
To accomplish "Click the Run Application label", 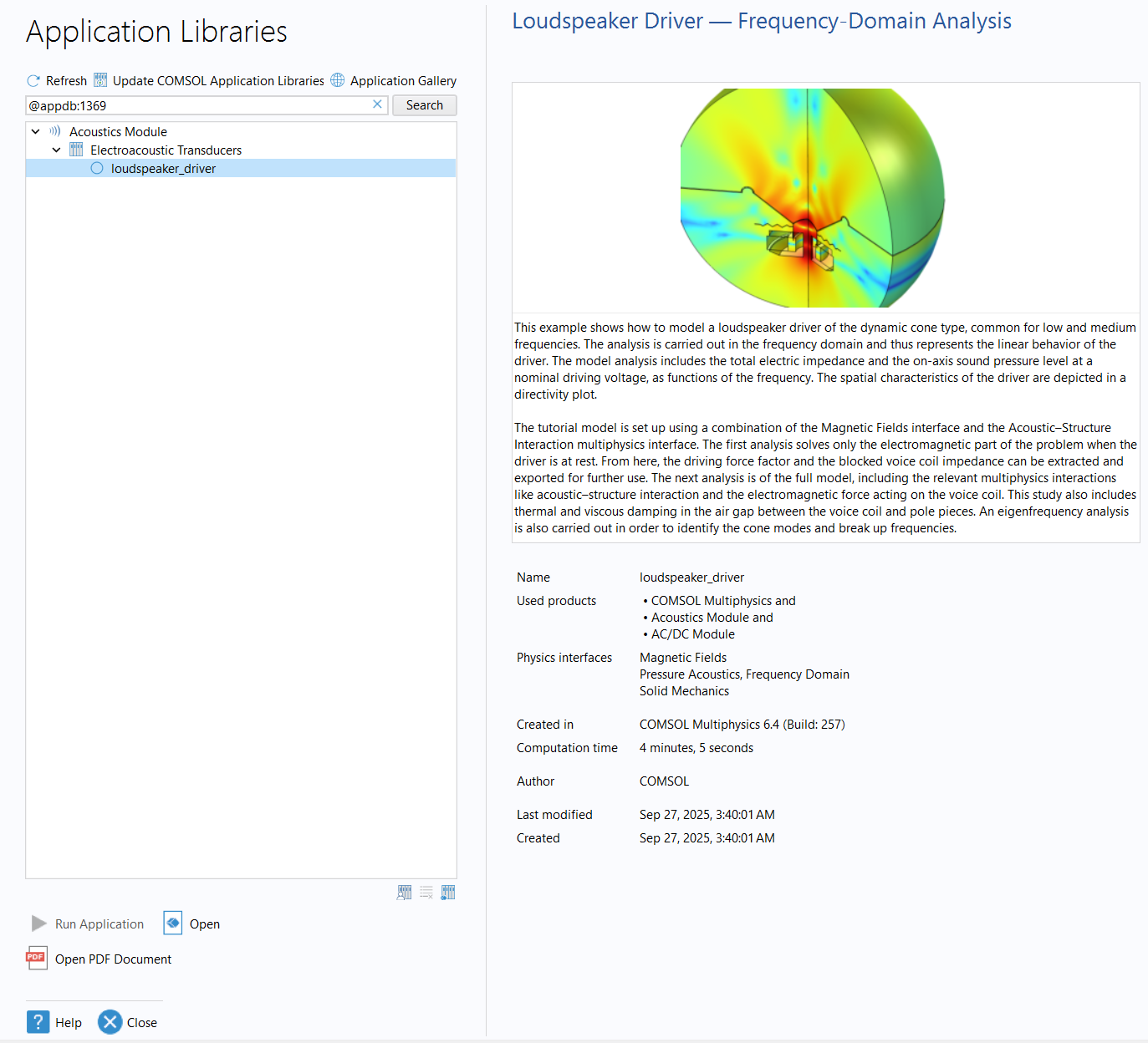I will tap(99, 923).
